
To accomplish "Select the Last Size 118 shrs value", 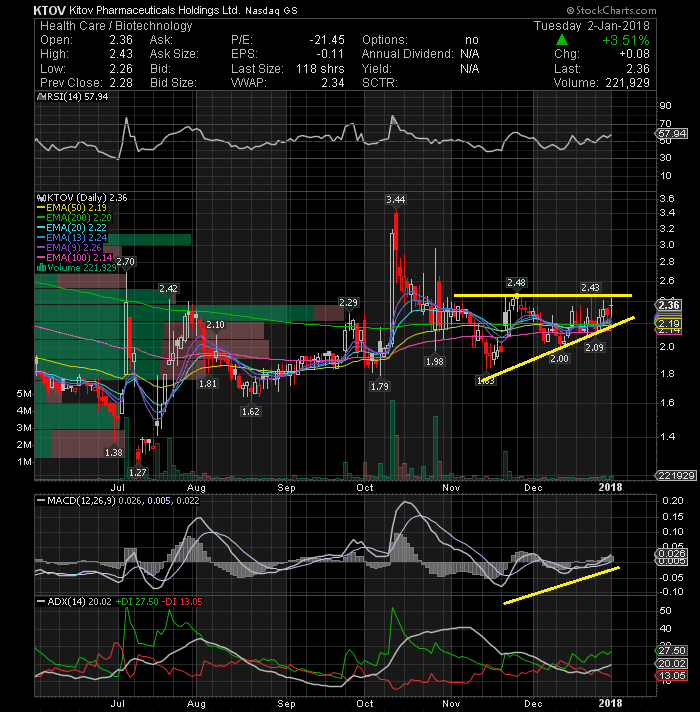I will click(x=320, y=69).
